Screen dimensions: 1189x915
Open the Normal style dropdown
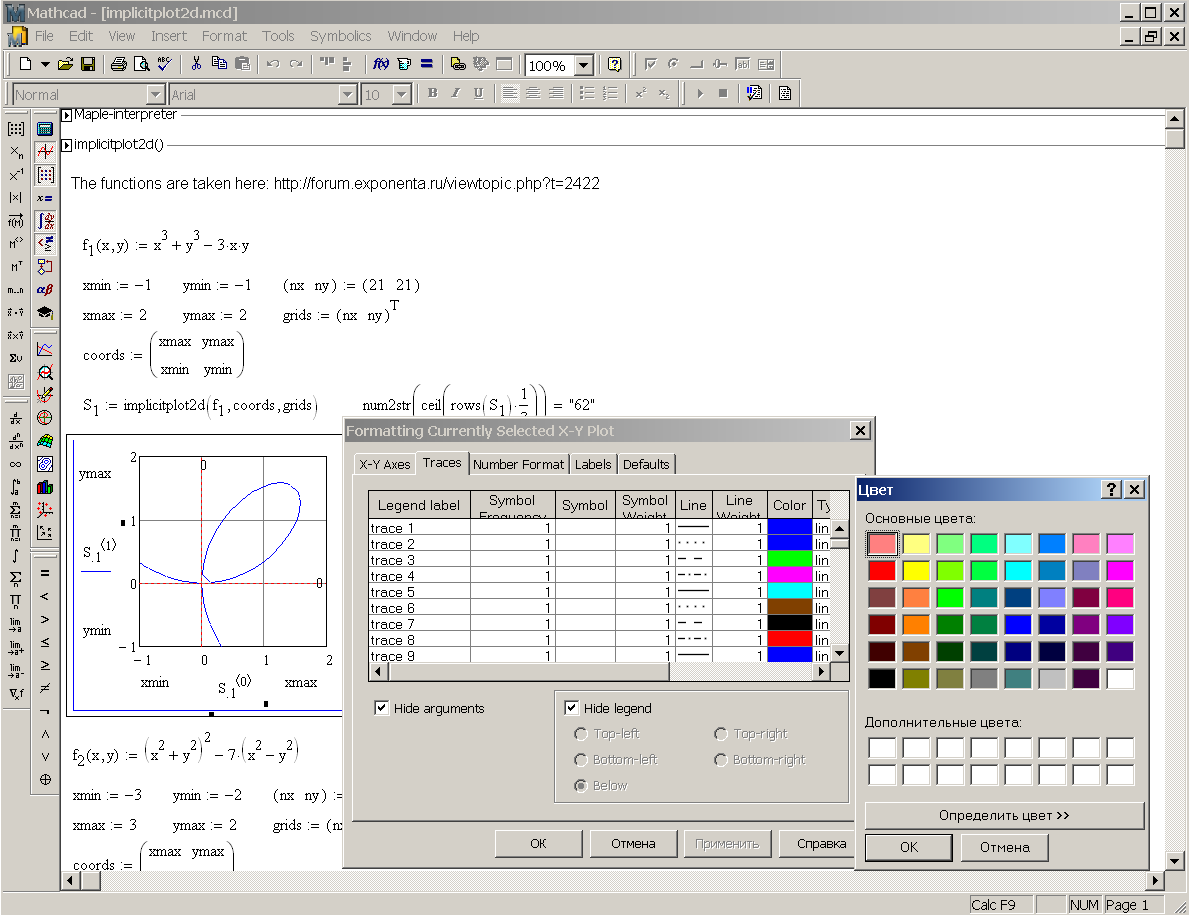tap(155, 94)
